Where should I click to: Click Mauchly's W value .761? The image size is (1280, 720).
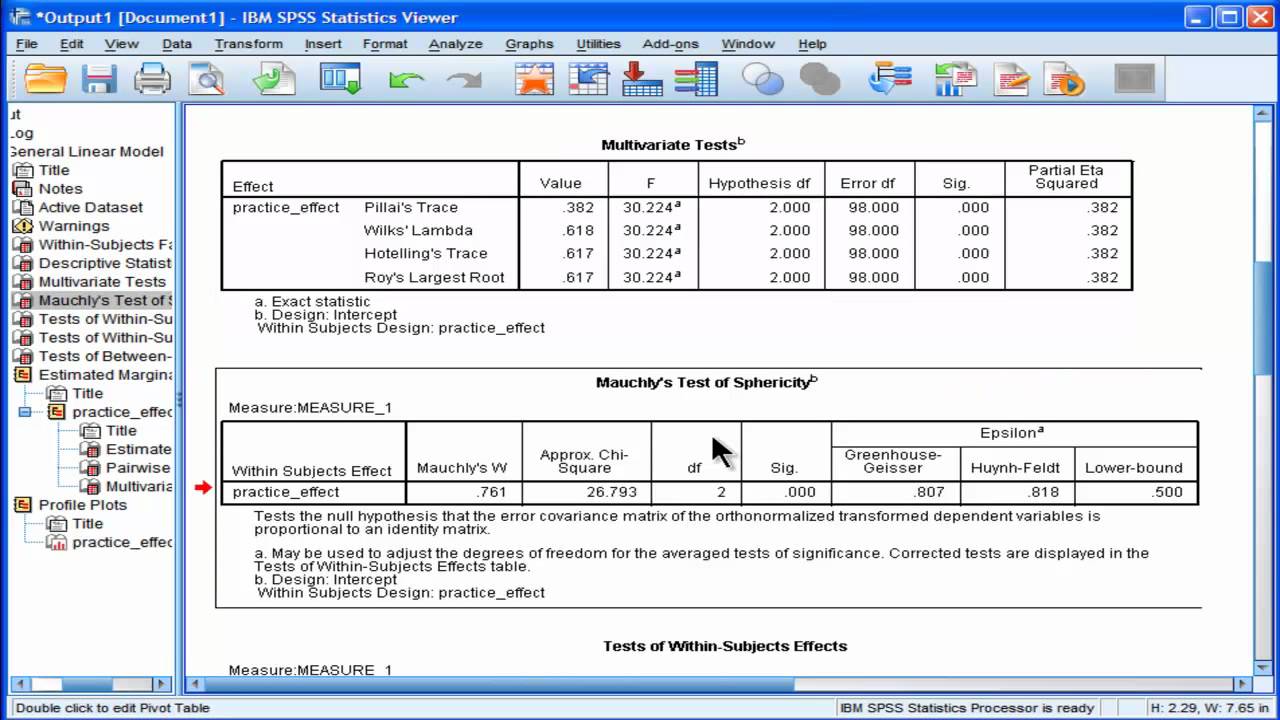tap(491, 492)
